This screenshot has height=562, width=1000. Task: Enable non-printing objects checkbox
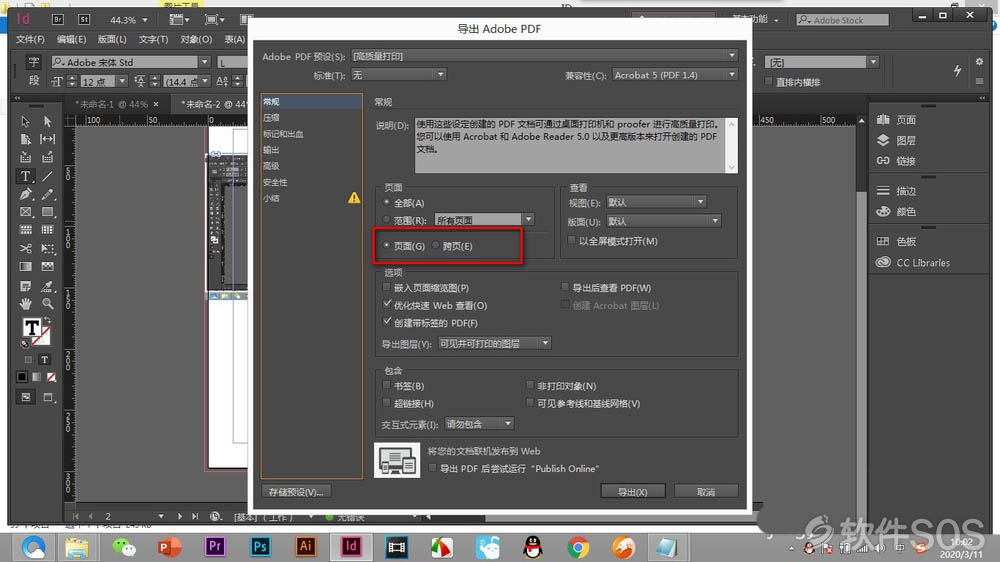pos(530,385)
